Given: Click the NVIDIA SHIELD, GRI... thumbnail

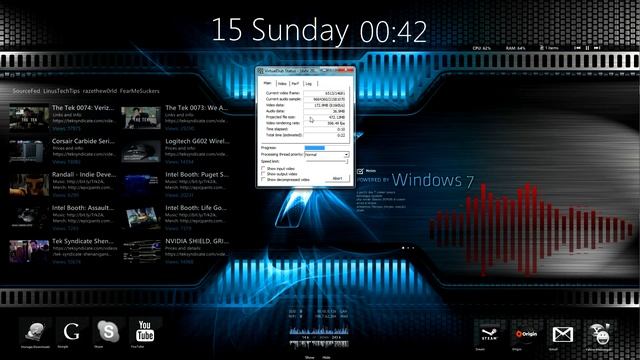Looking at the screenshot, I should 141,251.
